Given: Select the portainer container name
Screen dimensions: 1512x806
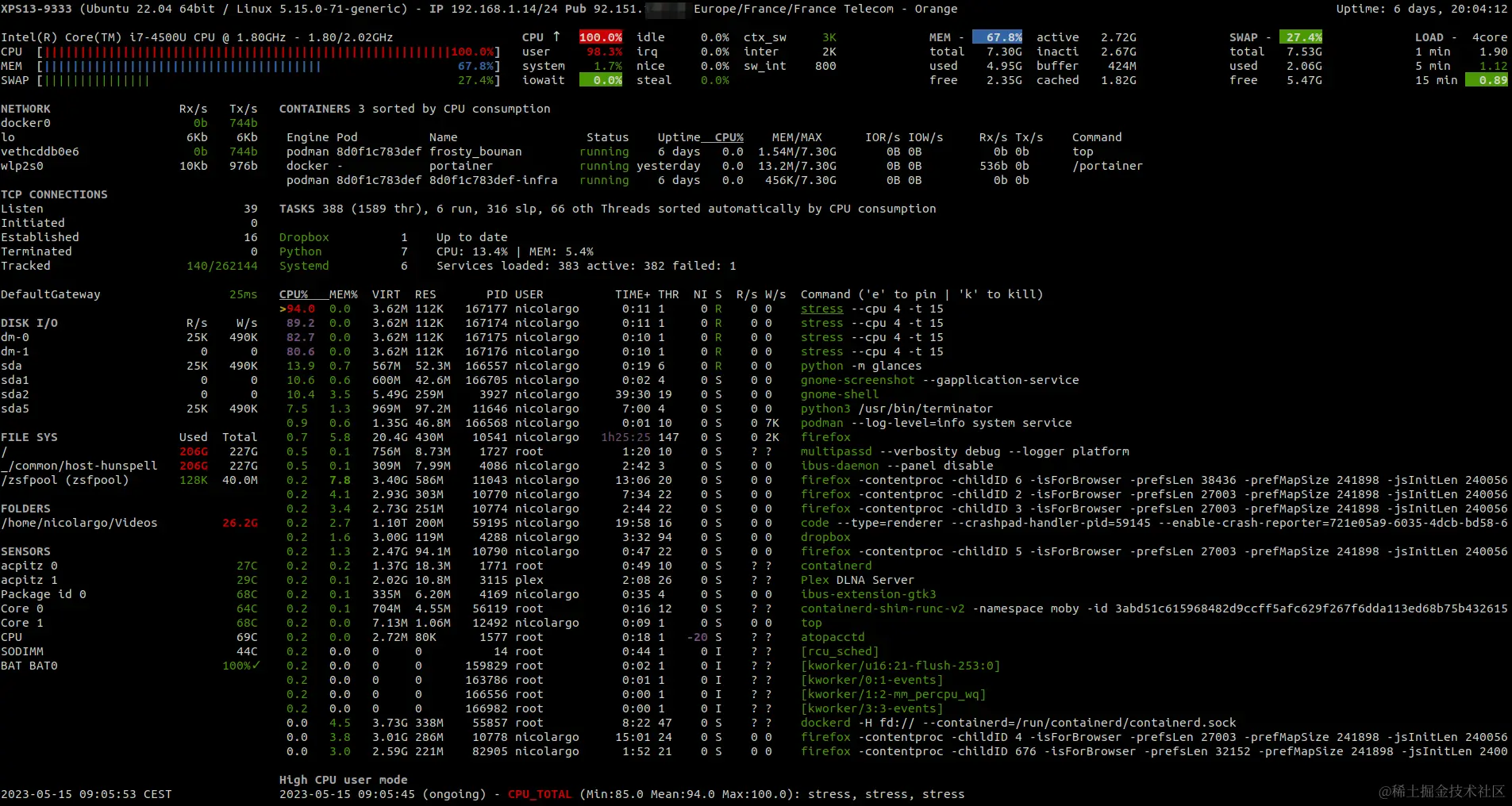Looking at the screenshot, I should click(x=461, y=166).
